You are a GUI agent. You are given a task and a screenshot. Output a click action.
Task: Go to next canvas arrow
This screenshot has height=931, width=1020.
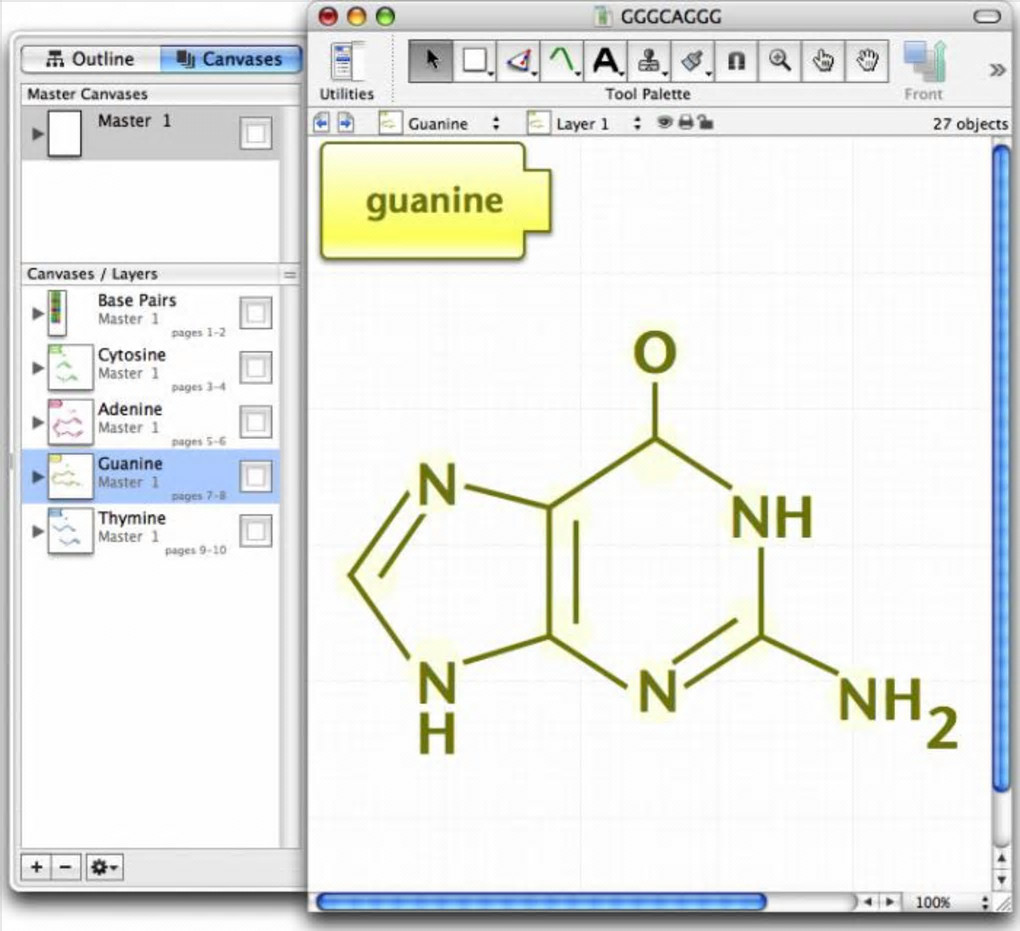(346, 122)
